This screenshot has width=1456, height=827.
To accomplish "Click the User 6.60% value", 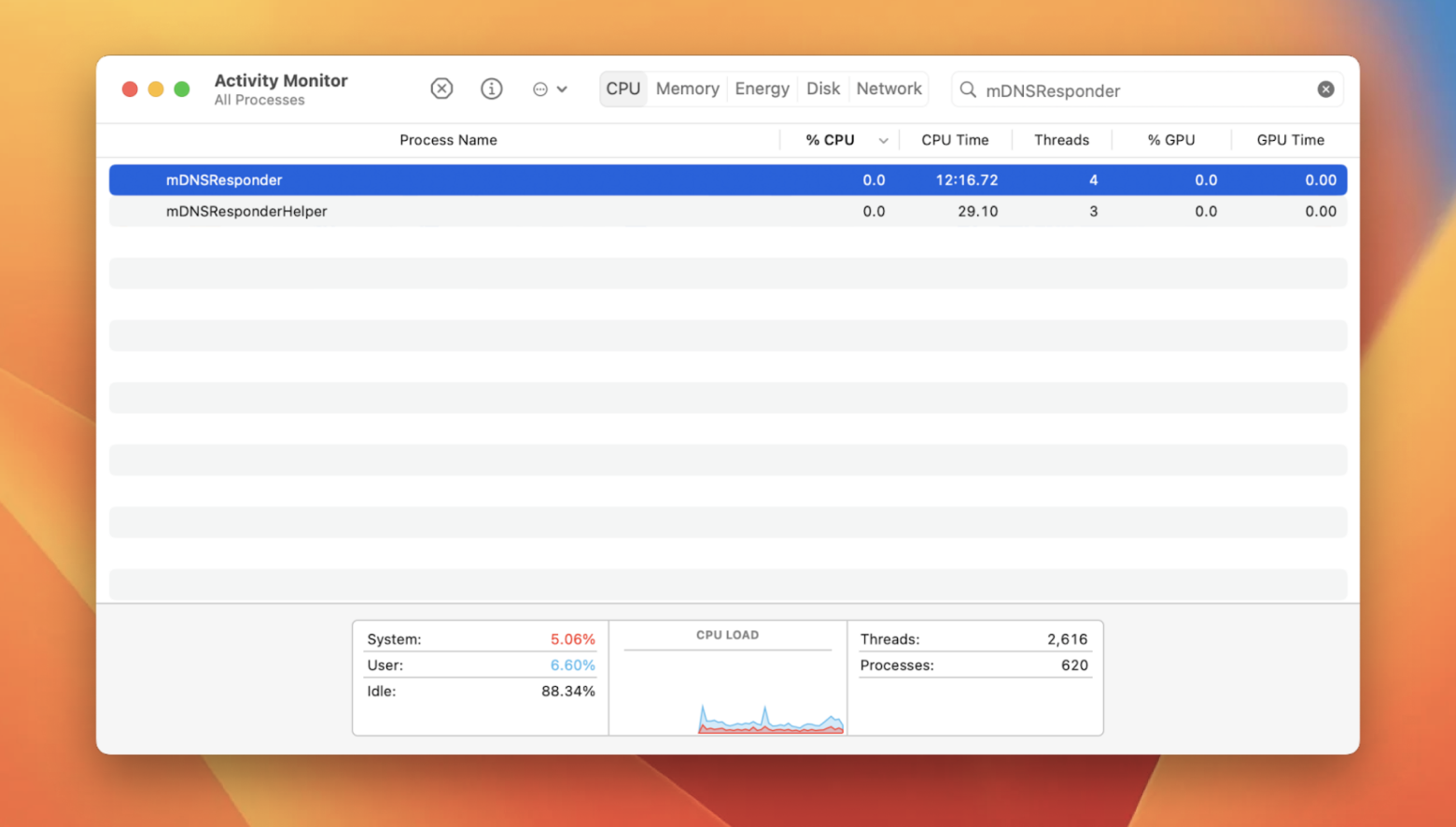I will [572, 666].
